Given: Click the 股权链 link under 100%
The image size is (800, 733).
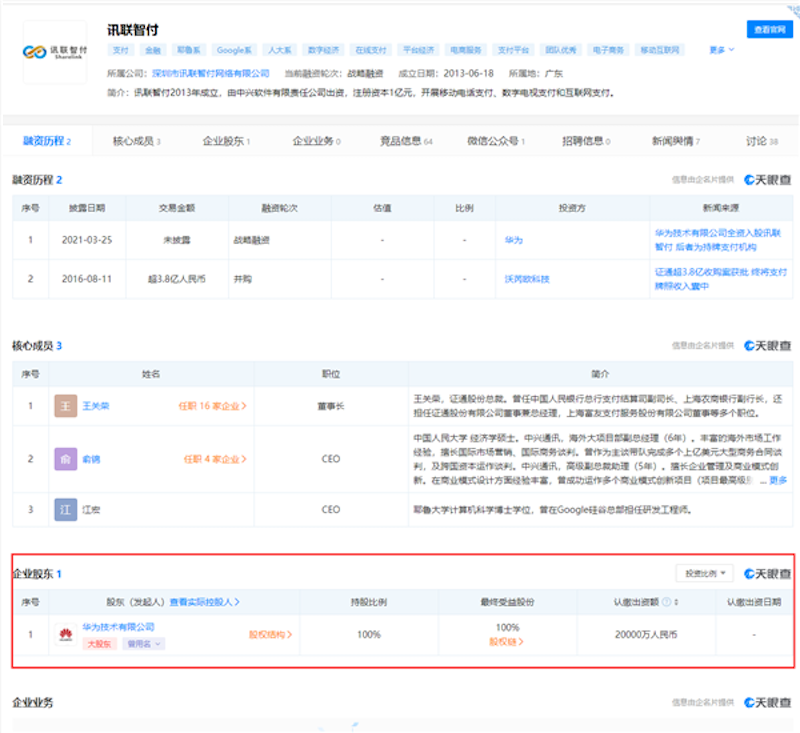Looking at the screenshot, I should (x=506, y=642).
